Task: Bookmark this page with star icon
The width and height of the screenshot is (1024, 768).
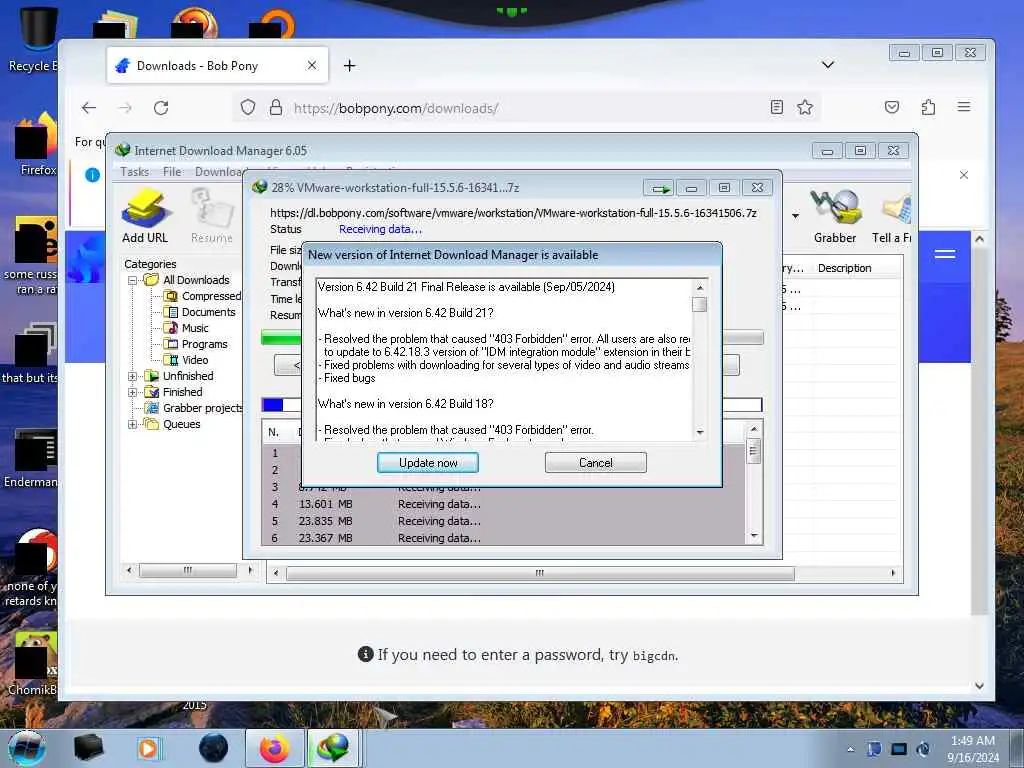Action: coord(805,107)
